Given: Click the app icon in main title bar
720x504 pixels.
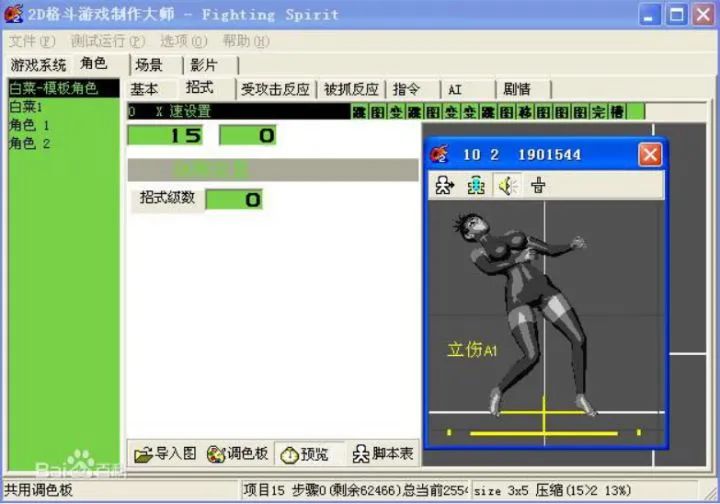Looking at the screenshot, I should (13, 14).
